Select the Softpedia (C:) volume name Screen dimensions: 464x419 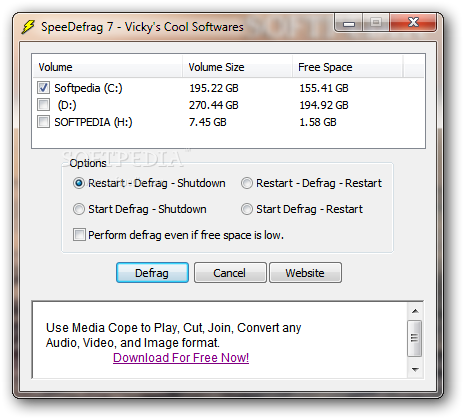[x=88, y=88]
